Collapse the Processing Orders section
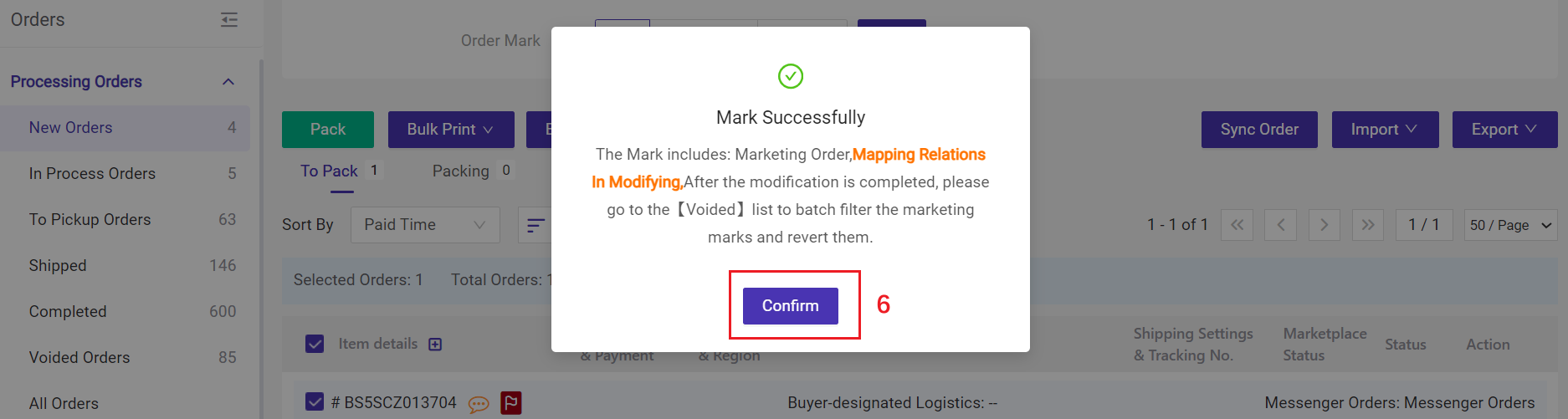This screenshot has height=419, width=1568. click(x=228, y=82)
